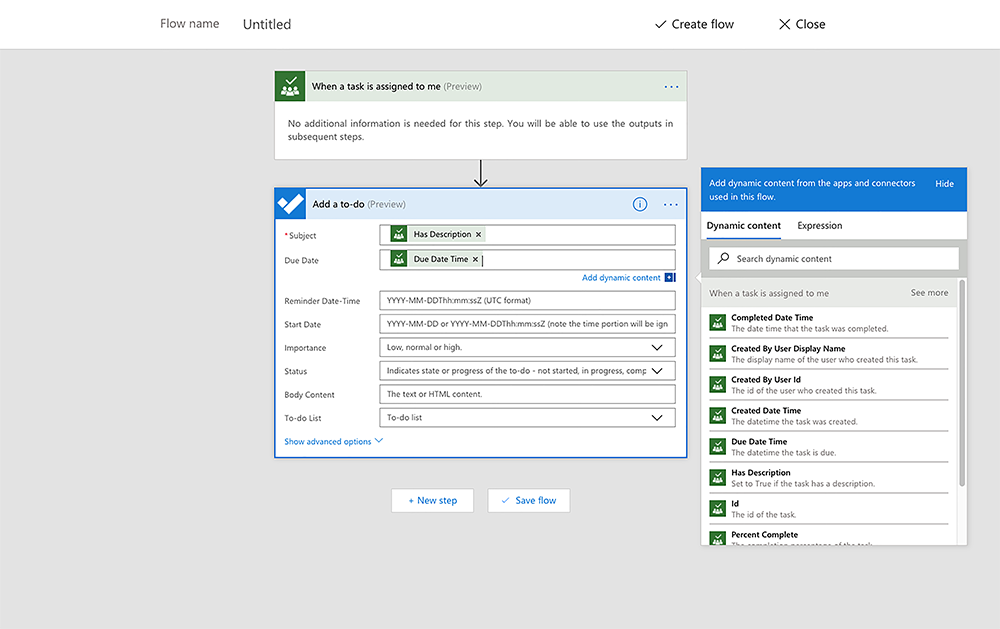Open ellipsis menu of When a task is assigned step

point(672,86)
